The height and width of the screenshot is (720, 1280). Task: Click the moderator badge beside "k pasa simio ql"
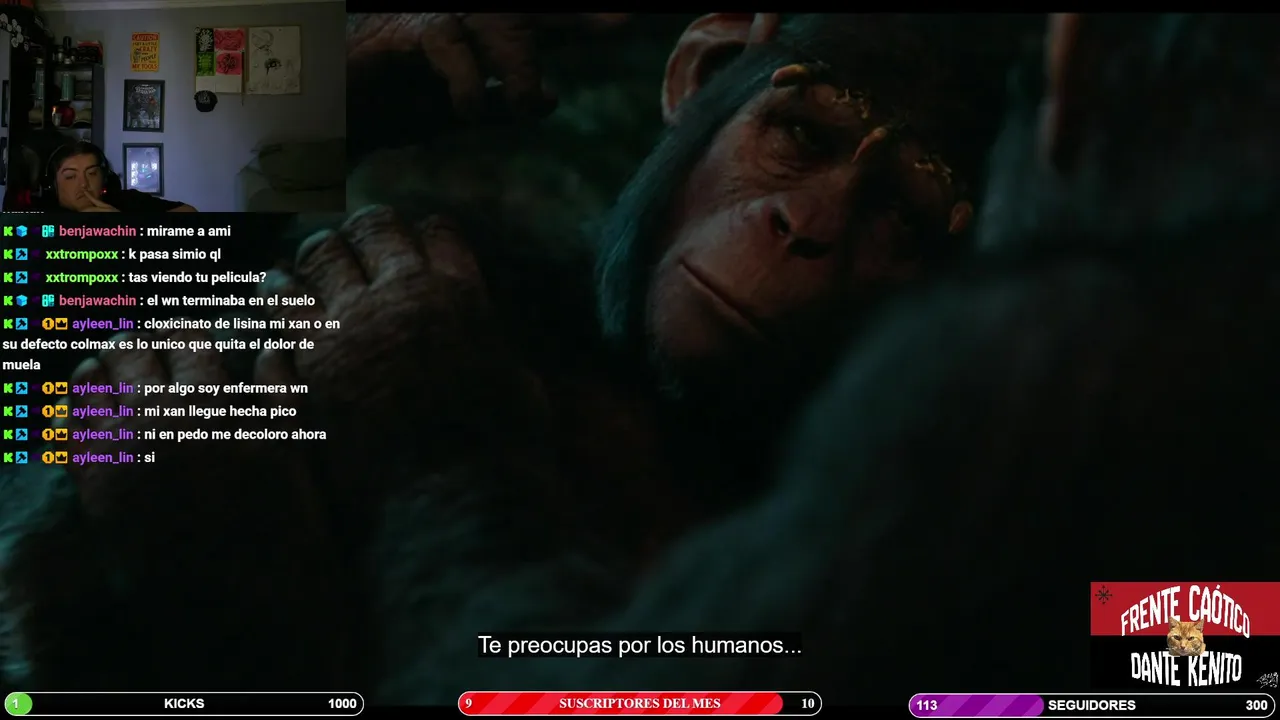[21, 254]
